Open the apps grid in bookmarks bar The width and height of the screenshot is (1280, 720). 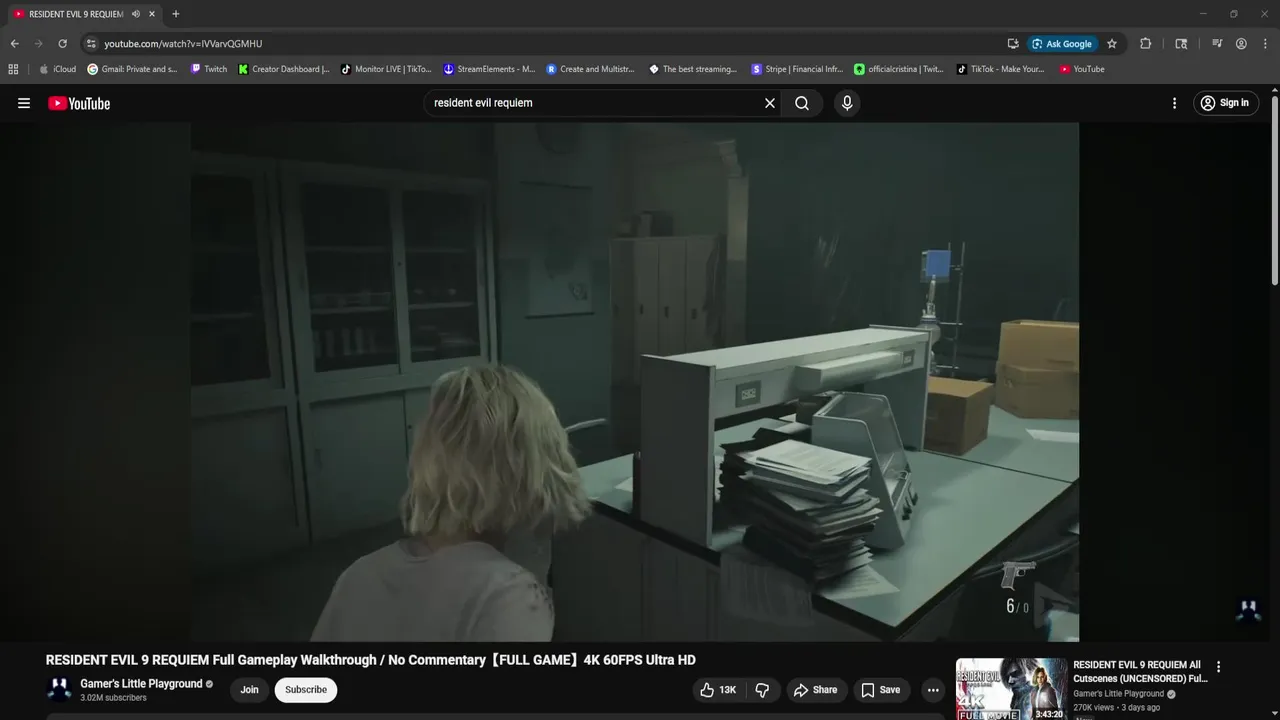[x=13, y=69]
